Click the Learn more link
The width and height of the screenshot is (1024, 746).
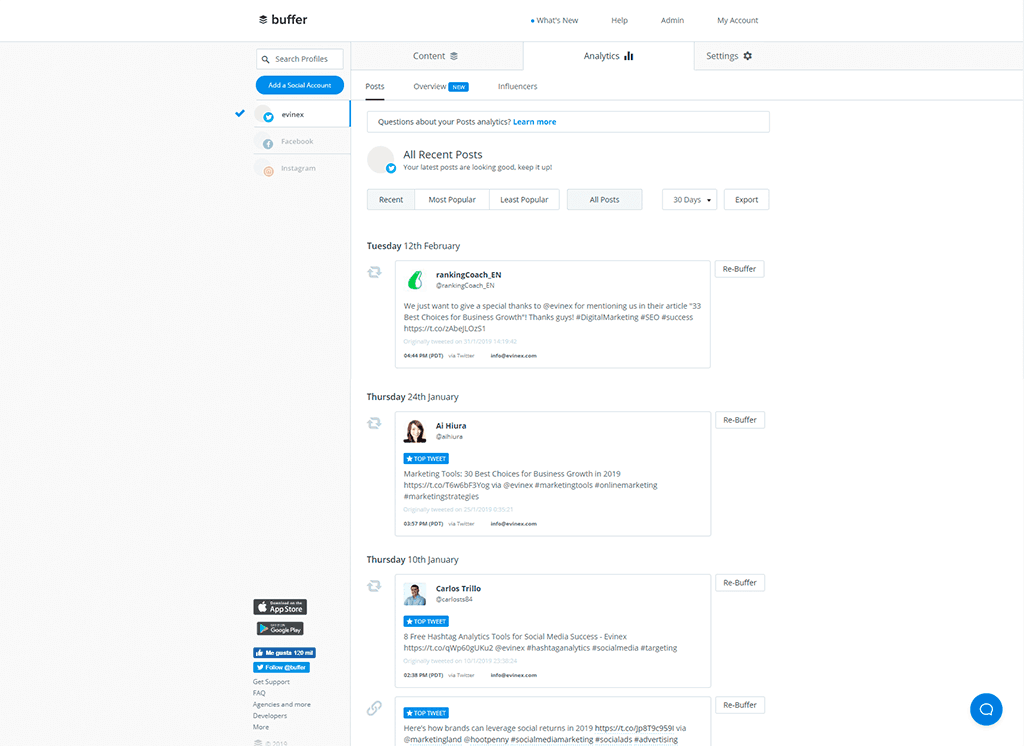[535, 122]
